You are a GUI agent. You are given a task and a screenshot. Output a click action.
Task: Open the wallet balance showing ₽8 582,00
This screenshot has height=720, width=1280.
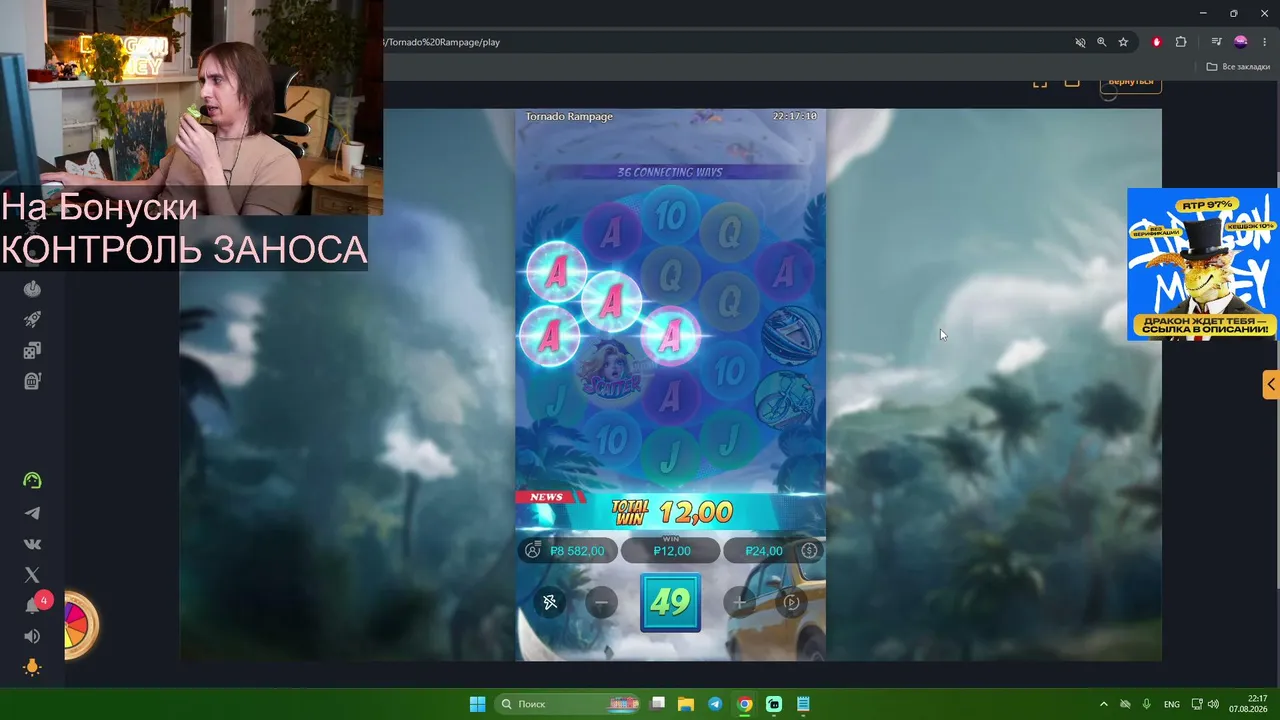pos(568,551)
